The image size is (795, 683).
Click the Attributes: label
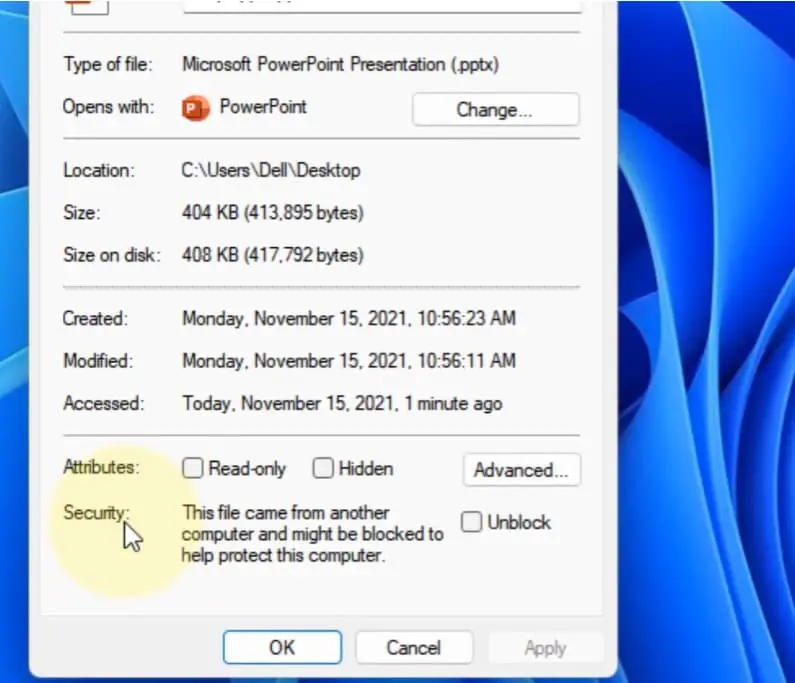coord(101,467)
